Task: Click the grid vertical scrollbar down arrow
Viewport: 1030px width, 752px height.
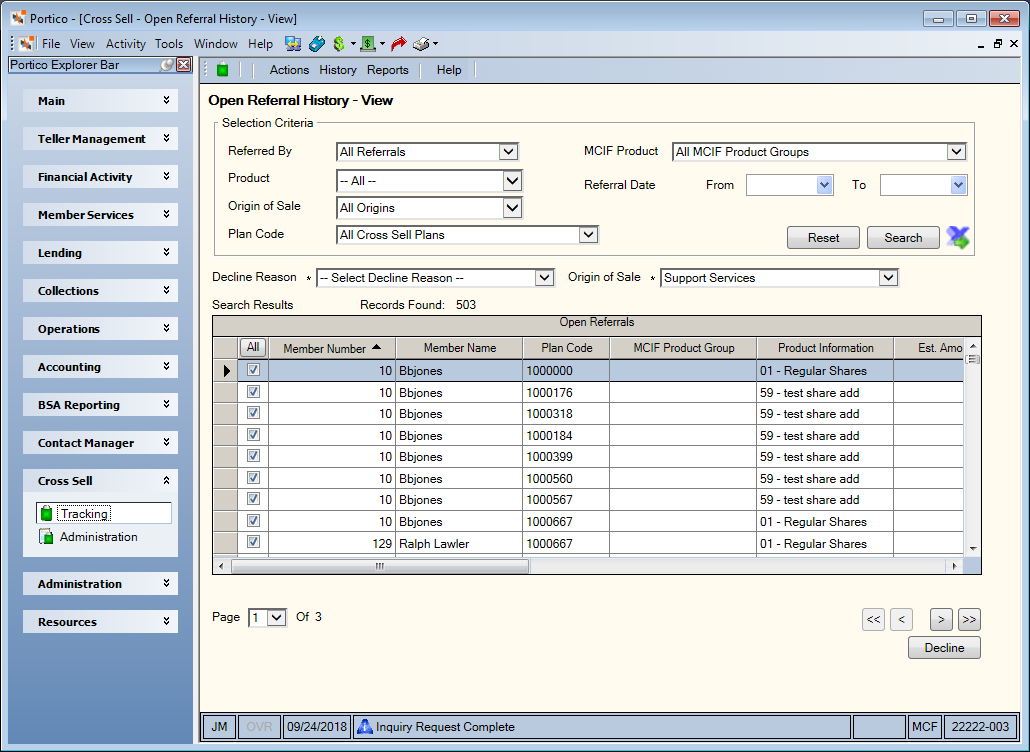Action: click(x=973, y=548)
